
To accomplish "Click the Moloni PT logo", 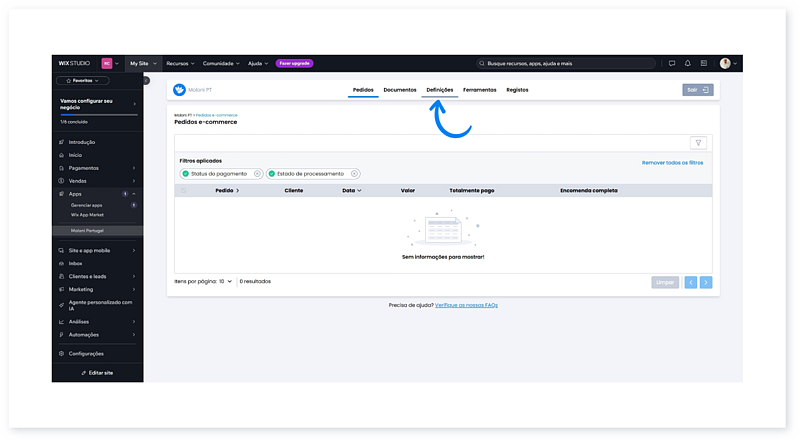I will [180, 90].
